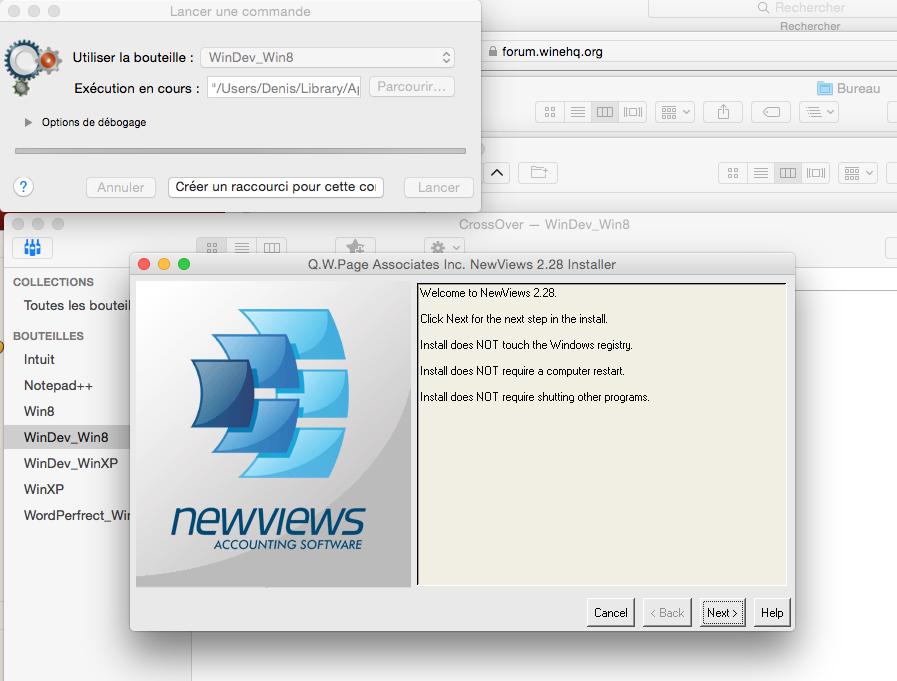Select the WinDev_WinXP bottle

point(71,463)
